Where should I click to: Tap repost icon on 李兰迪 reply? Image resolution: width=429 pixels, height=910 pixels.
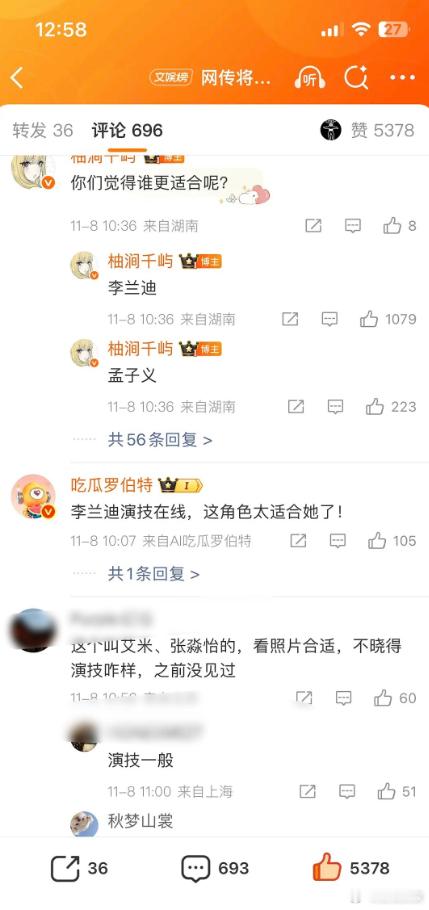290,319
